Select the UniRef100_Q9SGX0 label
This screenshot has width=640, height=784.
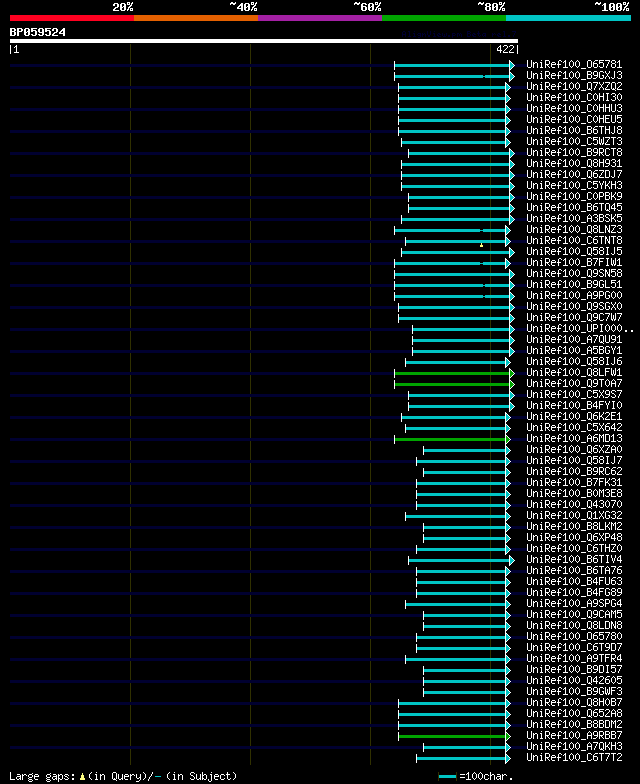click(x=574, y=306)
